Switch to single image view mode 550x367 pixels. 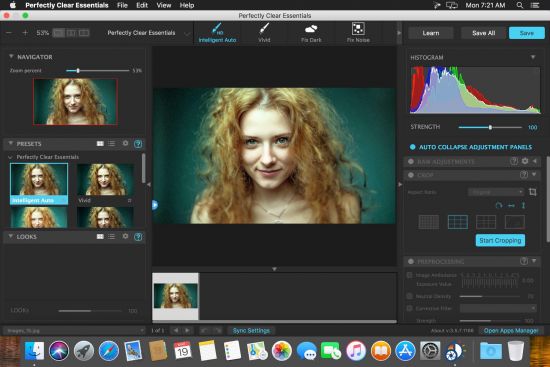(x=59, y=33)
